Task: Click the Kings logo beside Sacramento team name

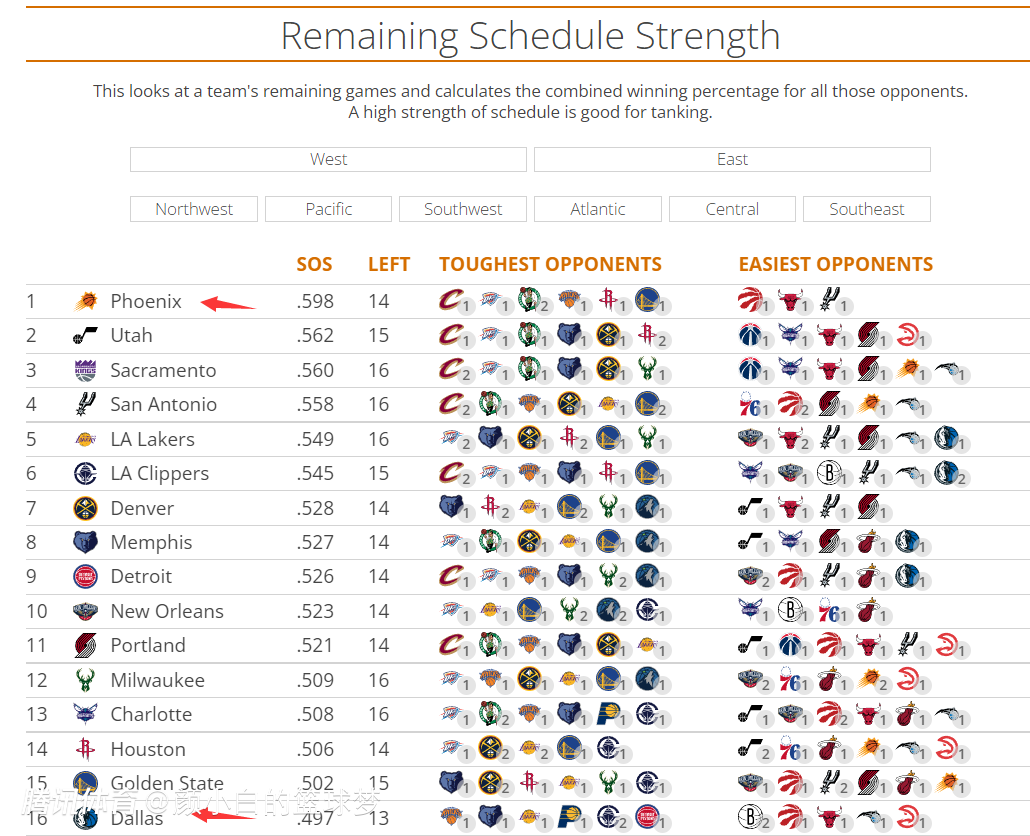Action: 86,370
